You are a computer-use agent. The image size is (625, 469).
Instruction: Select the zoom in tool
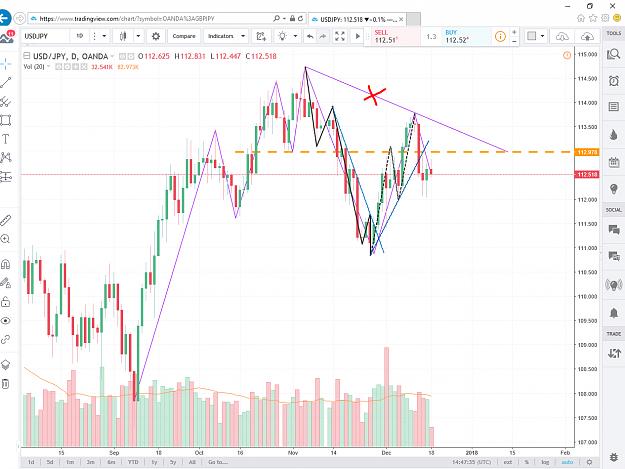[x=6, y=239]
